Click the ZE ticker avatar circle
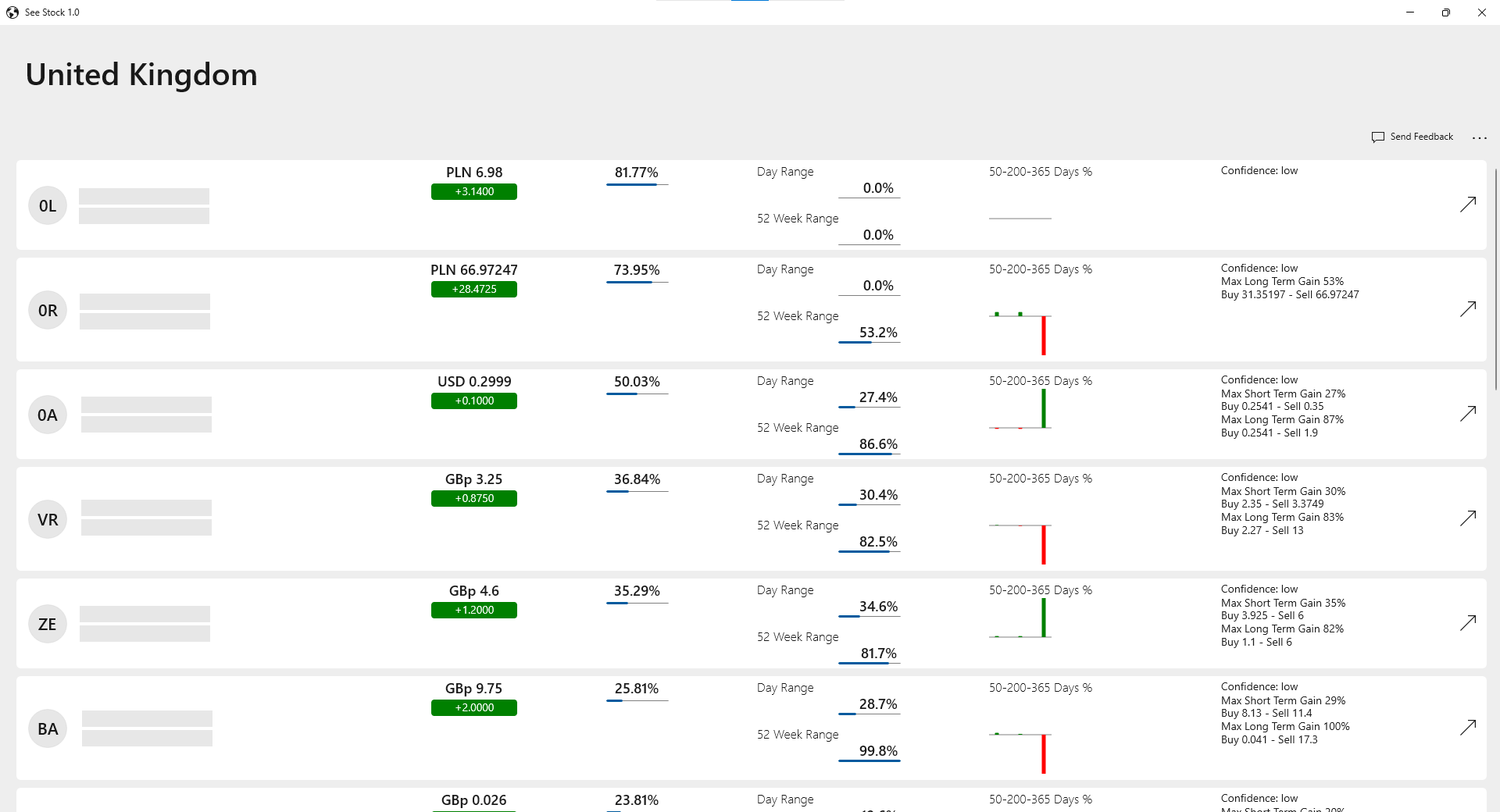The height and width of the screenshot is (812, 1500). 48,625
